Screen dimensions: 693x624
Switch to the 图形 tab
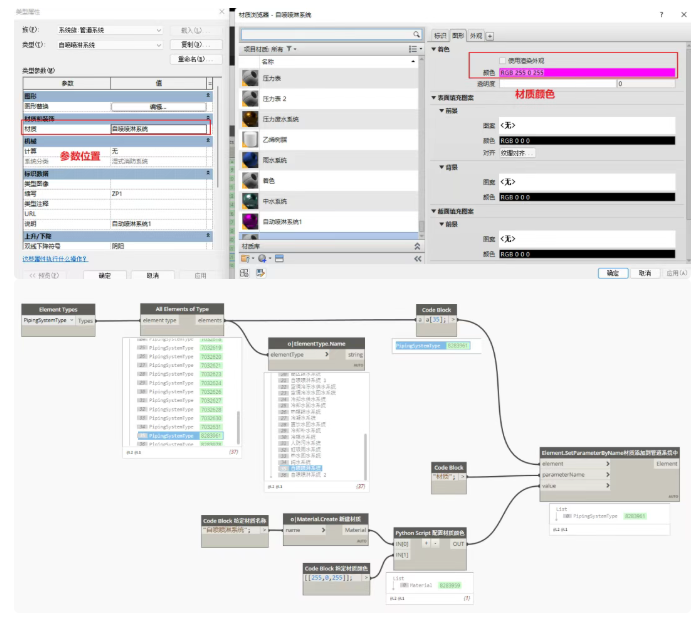coord(458,36)
